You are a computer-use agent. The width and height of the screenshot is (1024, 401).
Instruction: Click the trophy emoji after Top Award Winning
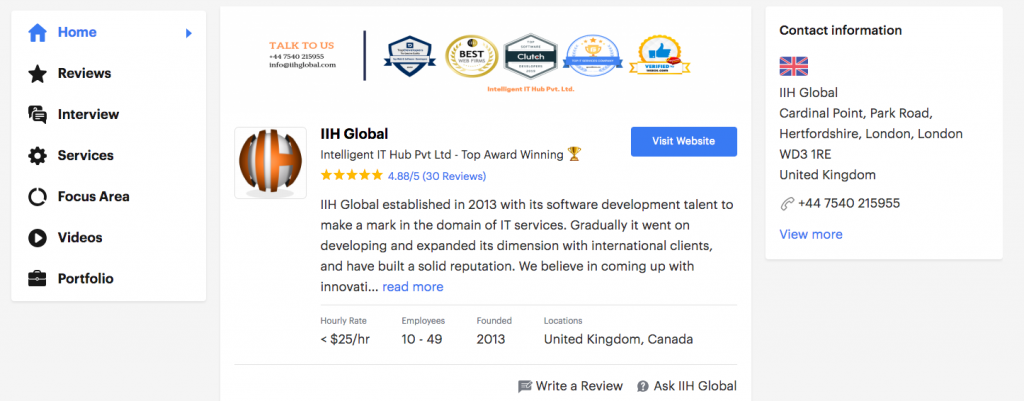[x=574, y=154]
